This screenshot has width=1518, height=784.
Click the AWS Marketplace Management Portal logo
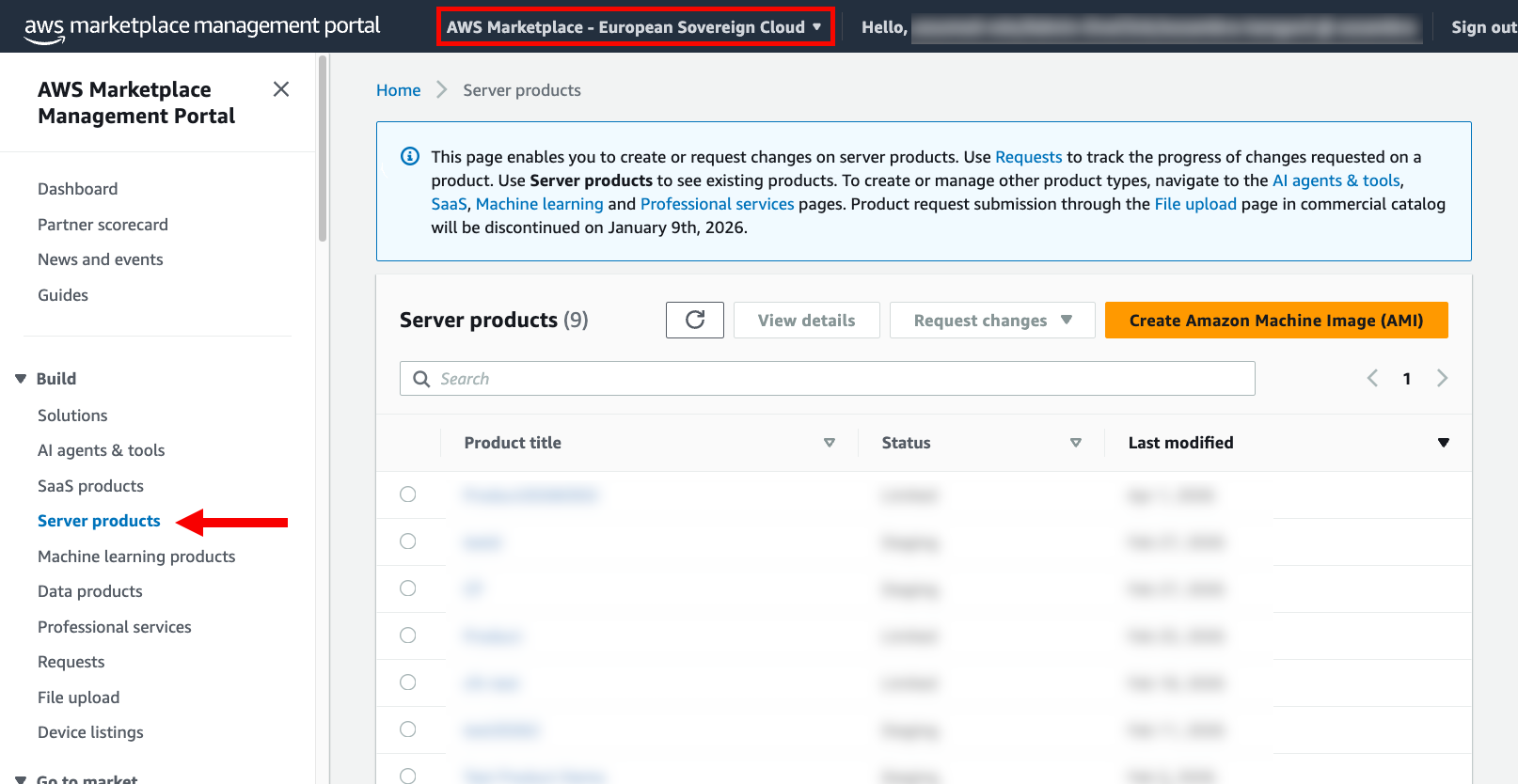[202, 26]
